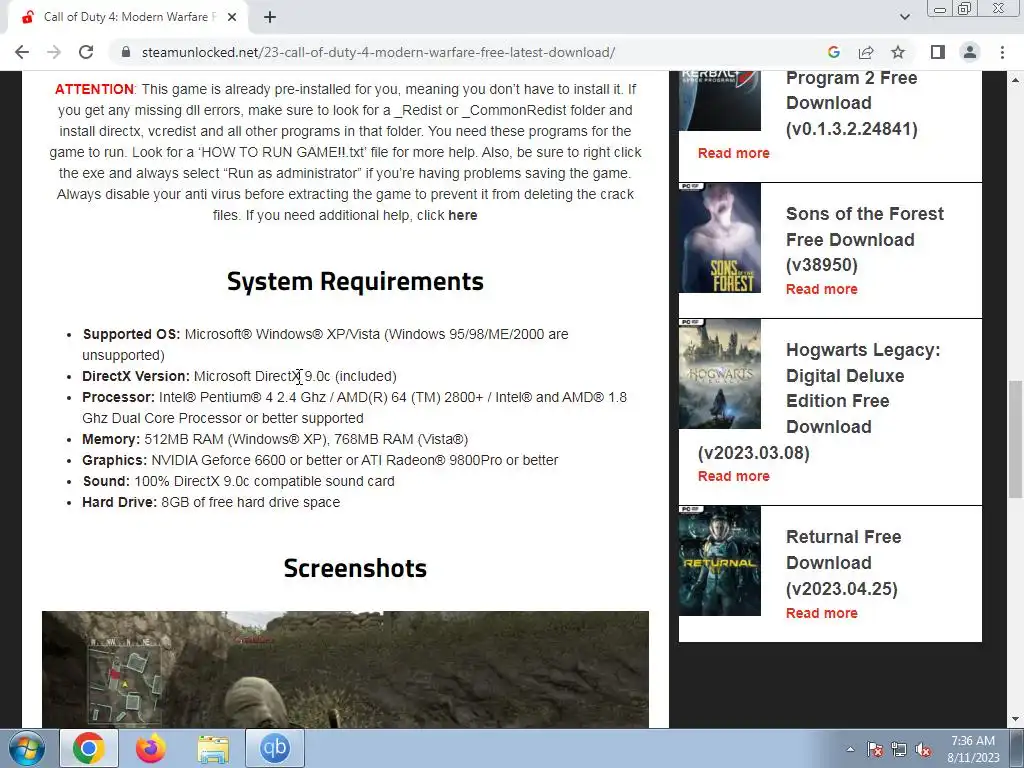Click the Chrome taskbar icon

click(x=89, y=748)
